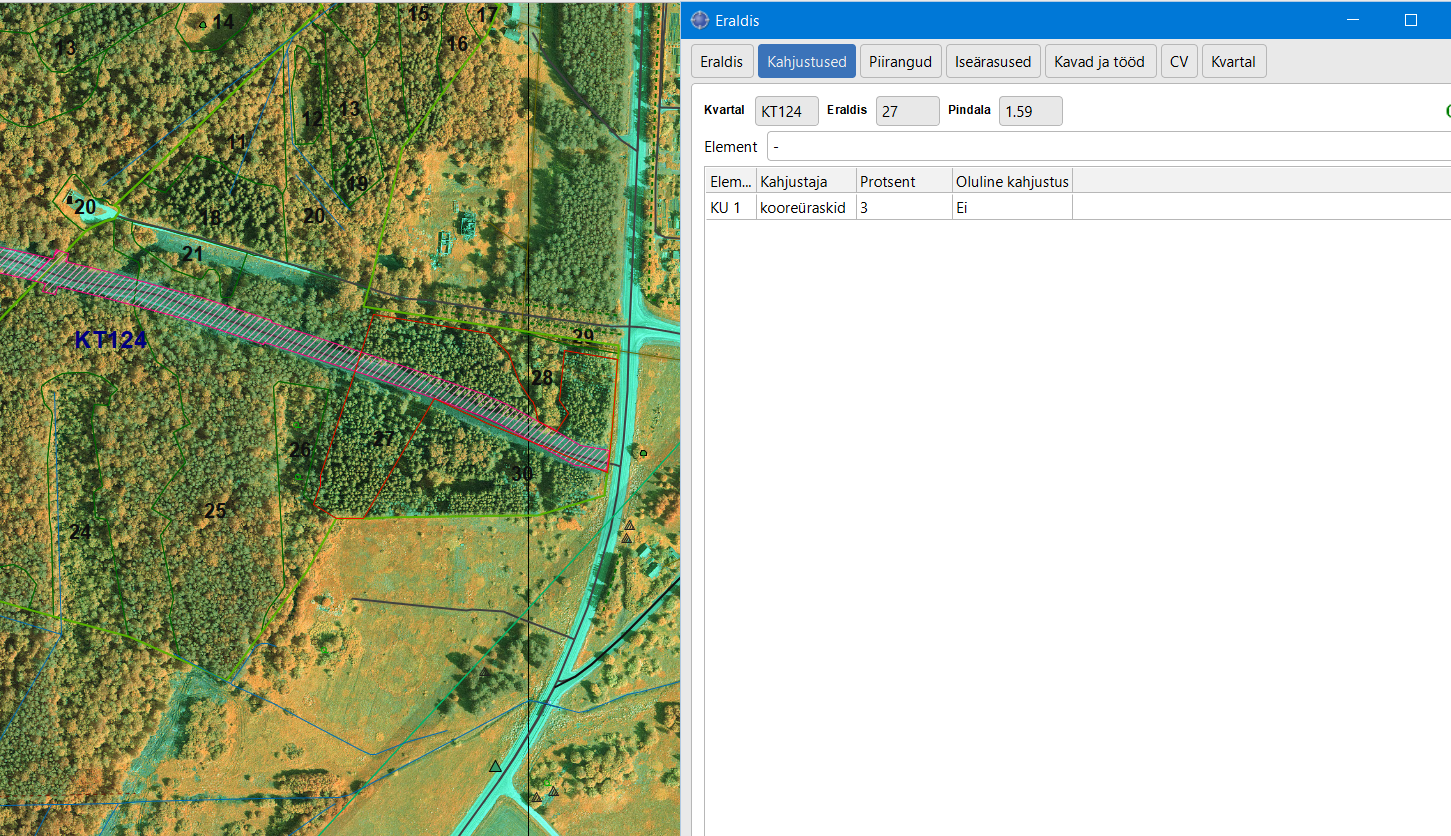
Task: Select the Iseärasused tab
Action: (992, 61)
